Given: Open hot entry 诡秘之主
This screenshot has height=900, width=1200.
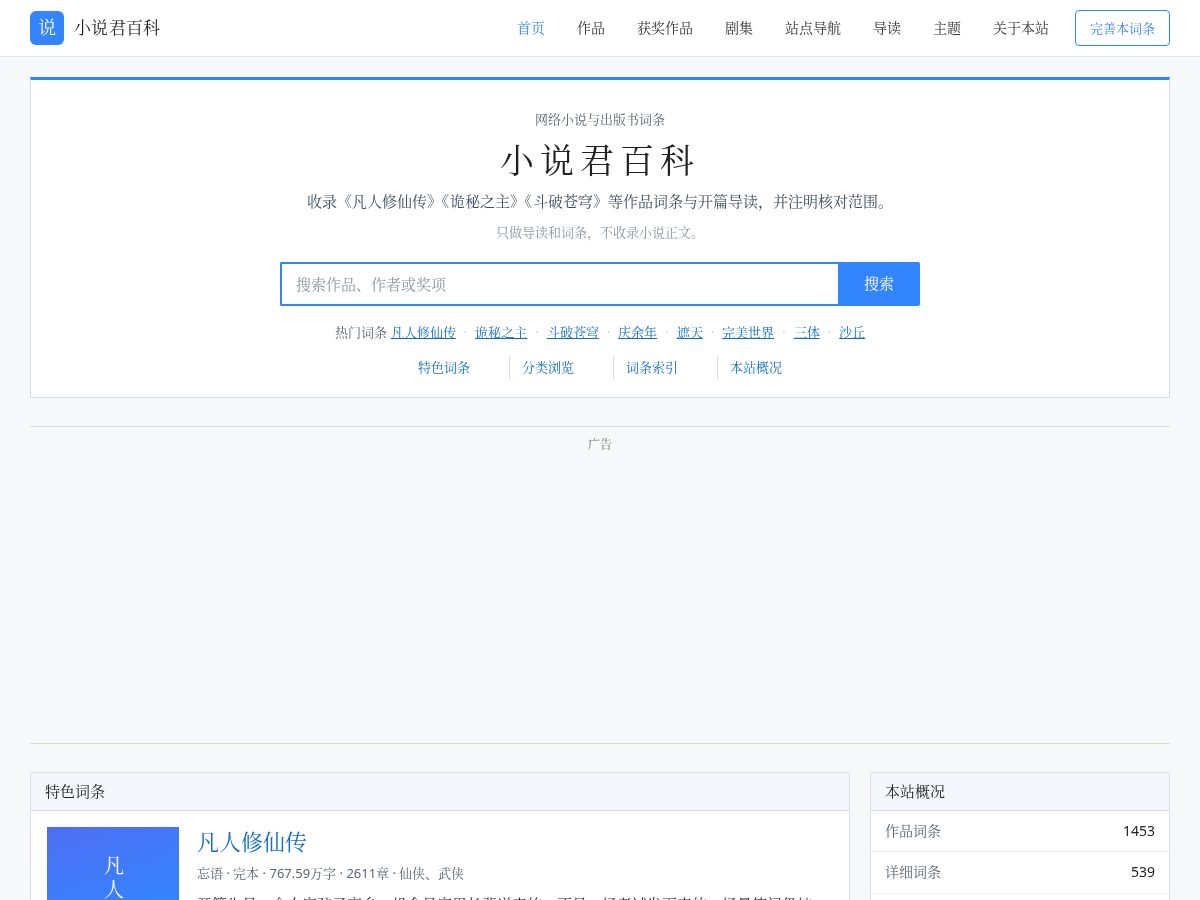Looking at the screenshot, I should click(501, 333).
